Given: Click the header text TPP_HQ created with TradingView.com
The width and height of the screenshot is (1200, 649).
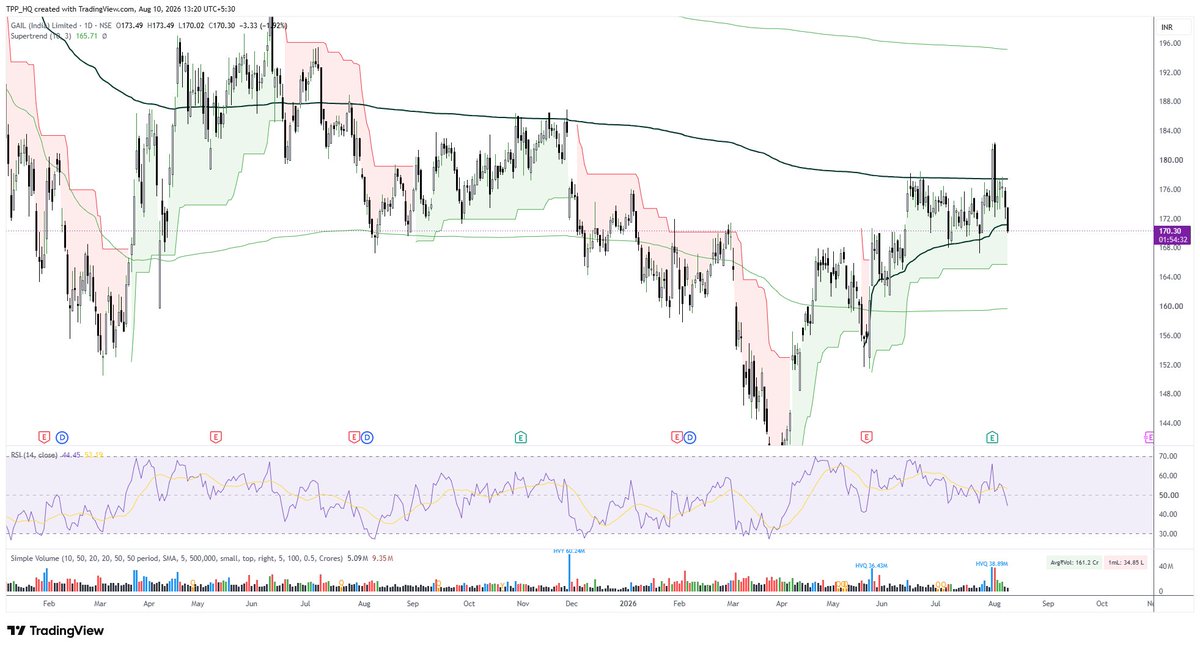Looking at the screenshot, I should tap(69, 8).
